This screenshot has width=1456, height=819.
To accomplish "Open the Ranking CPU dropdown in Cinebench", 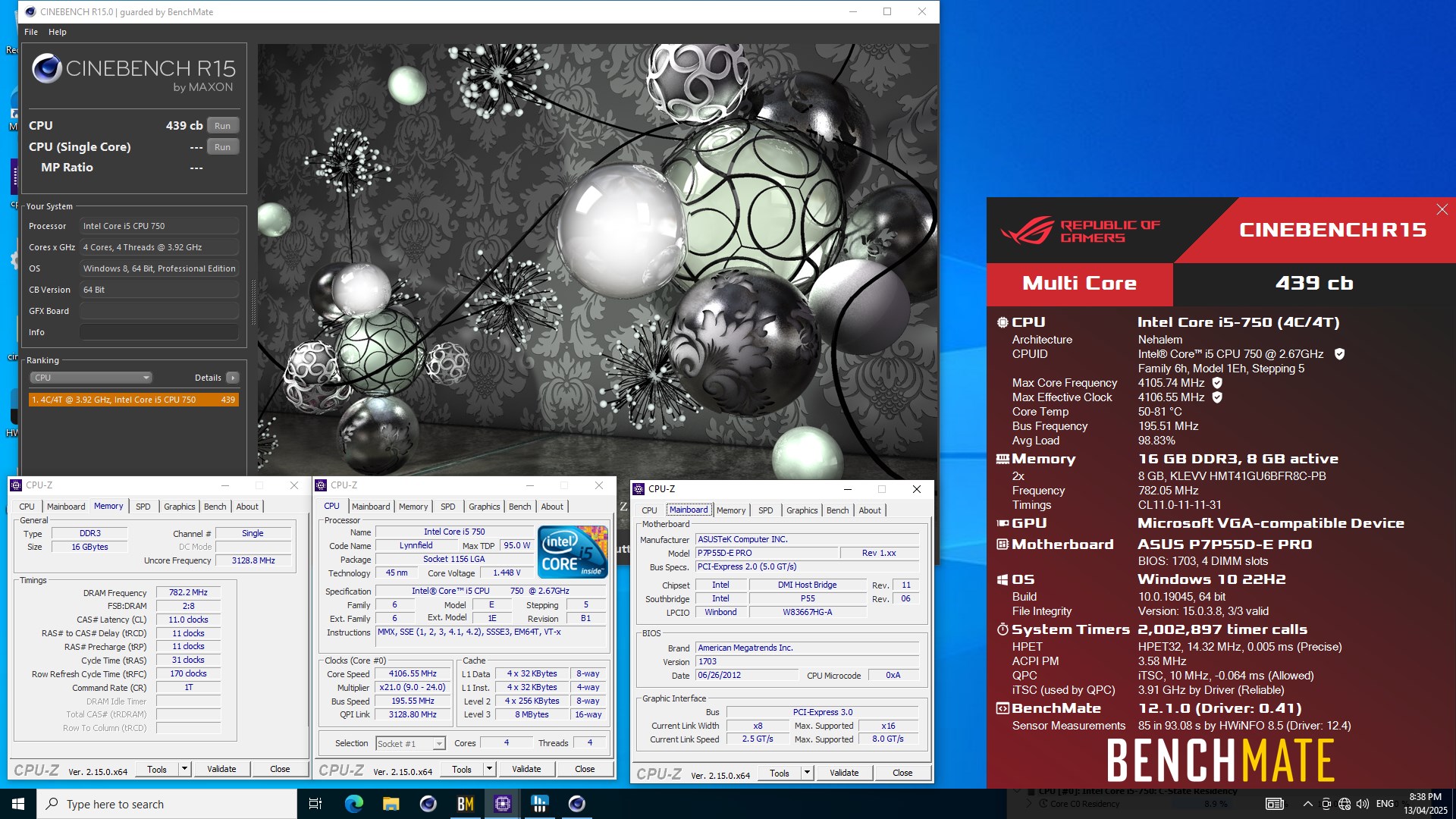I will click(91, 378).
